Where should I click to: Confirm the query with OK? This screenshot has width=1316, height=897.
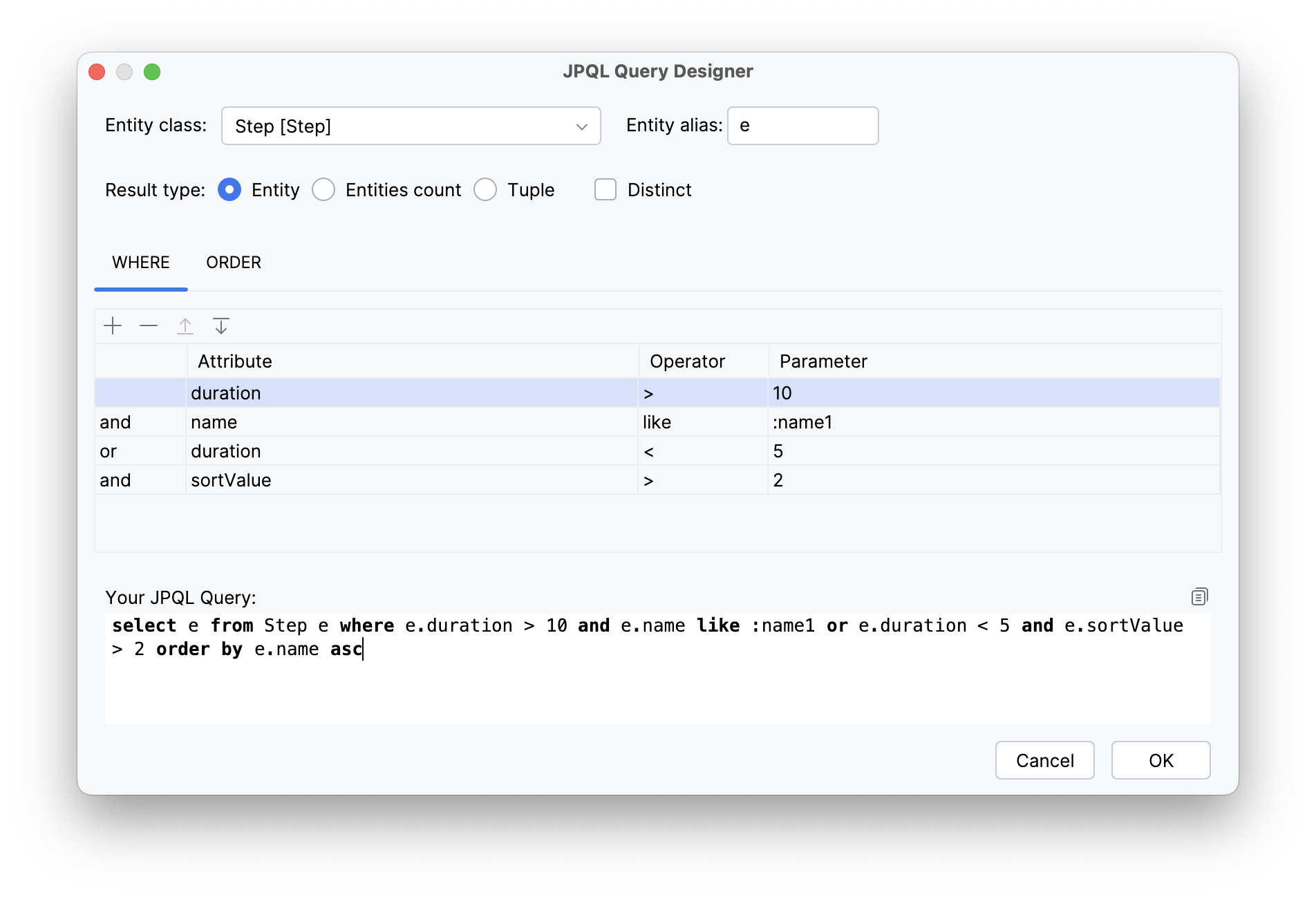[x=1160, y=760]
